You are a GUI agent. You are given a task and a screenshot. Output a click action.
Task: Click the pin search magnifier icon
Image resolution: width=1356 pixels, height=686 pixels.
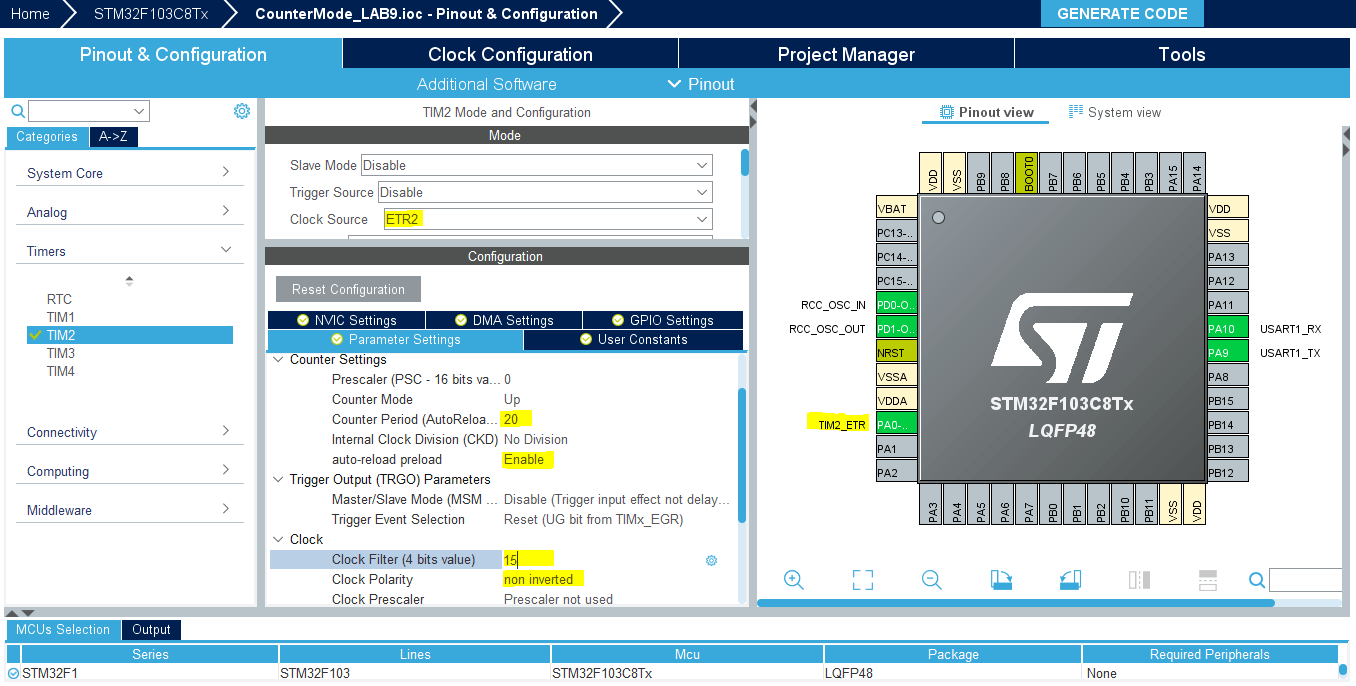point(1257,580)
